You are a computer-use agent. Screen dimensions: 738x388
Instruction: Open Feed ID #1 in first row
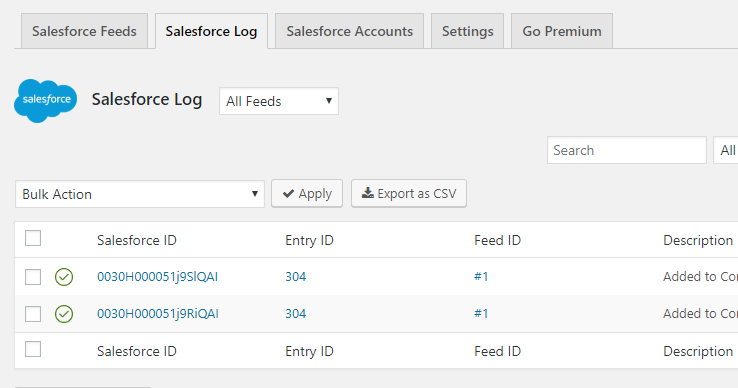[x=481, y=276]
